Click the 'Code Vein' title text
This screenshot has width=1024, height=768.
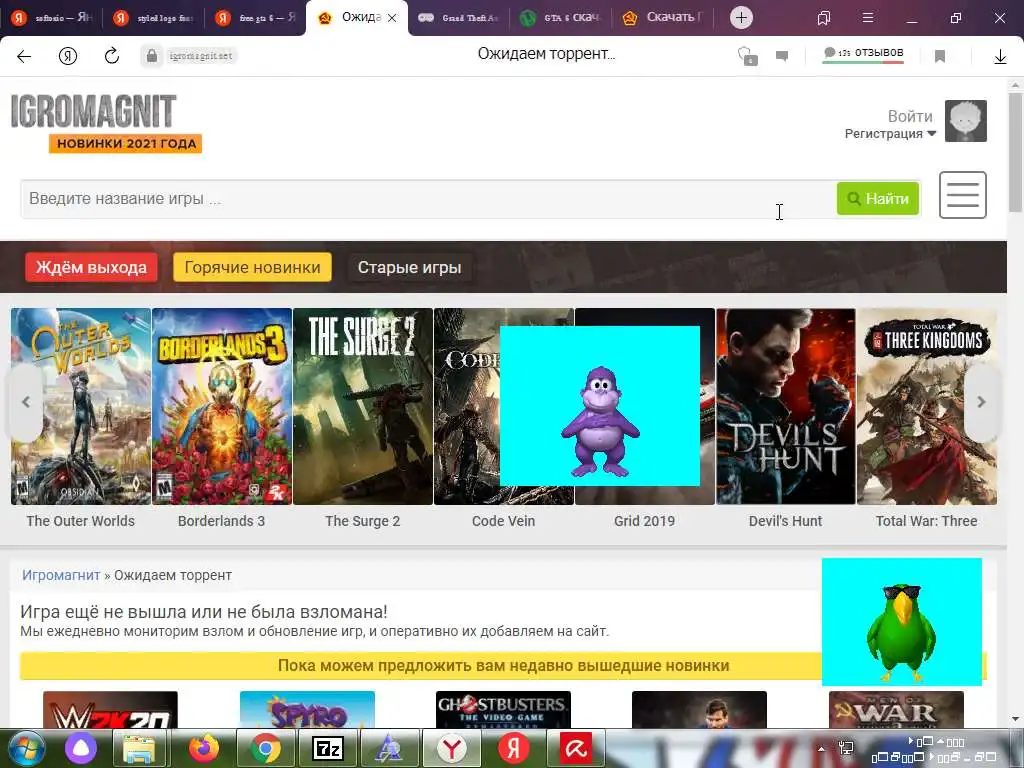pyautogui.click(x=504, y=521)
